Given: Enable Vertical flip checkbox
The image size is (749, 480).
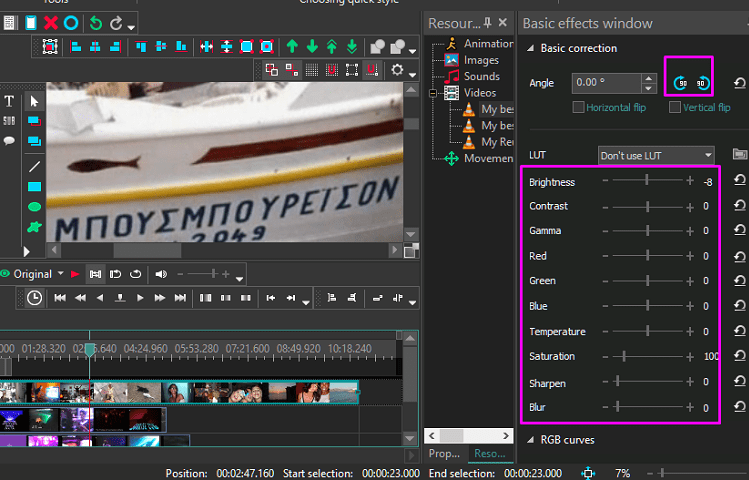Looking at the screenshot, I should click(x=674, y=107).
